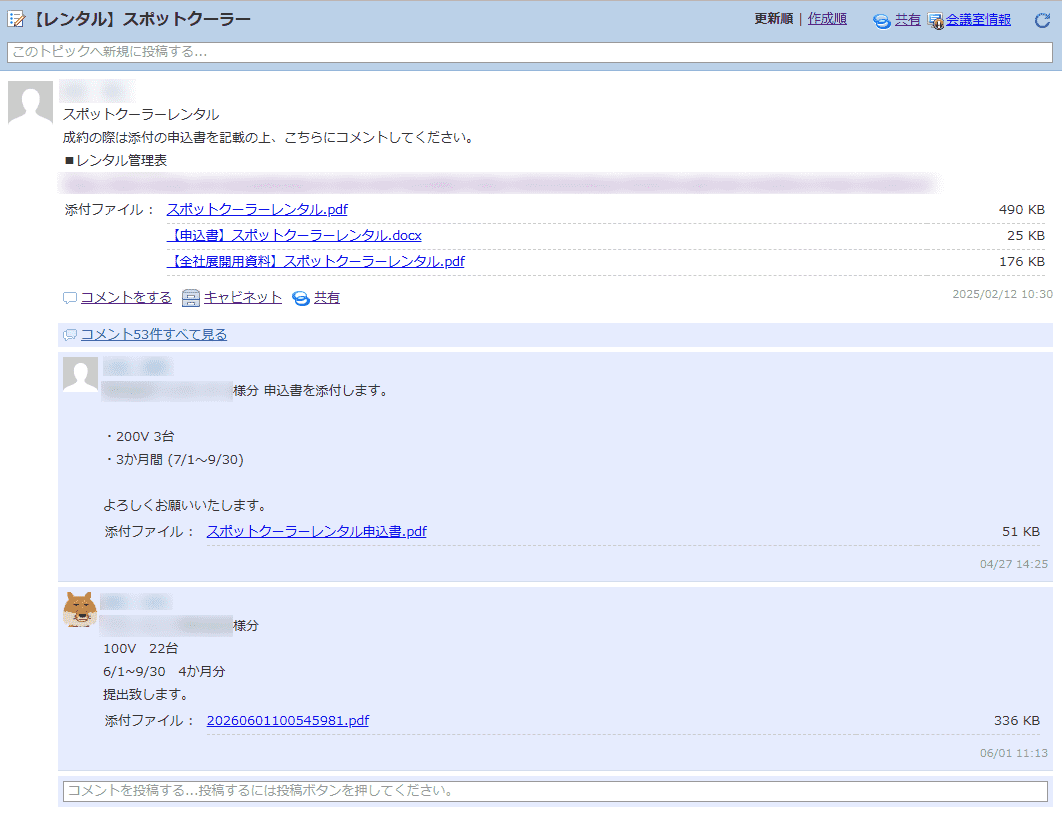Click the comment input field at bottom
The height and width of the screenshot is (814, 1062).
(555, 791)
